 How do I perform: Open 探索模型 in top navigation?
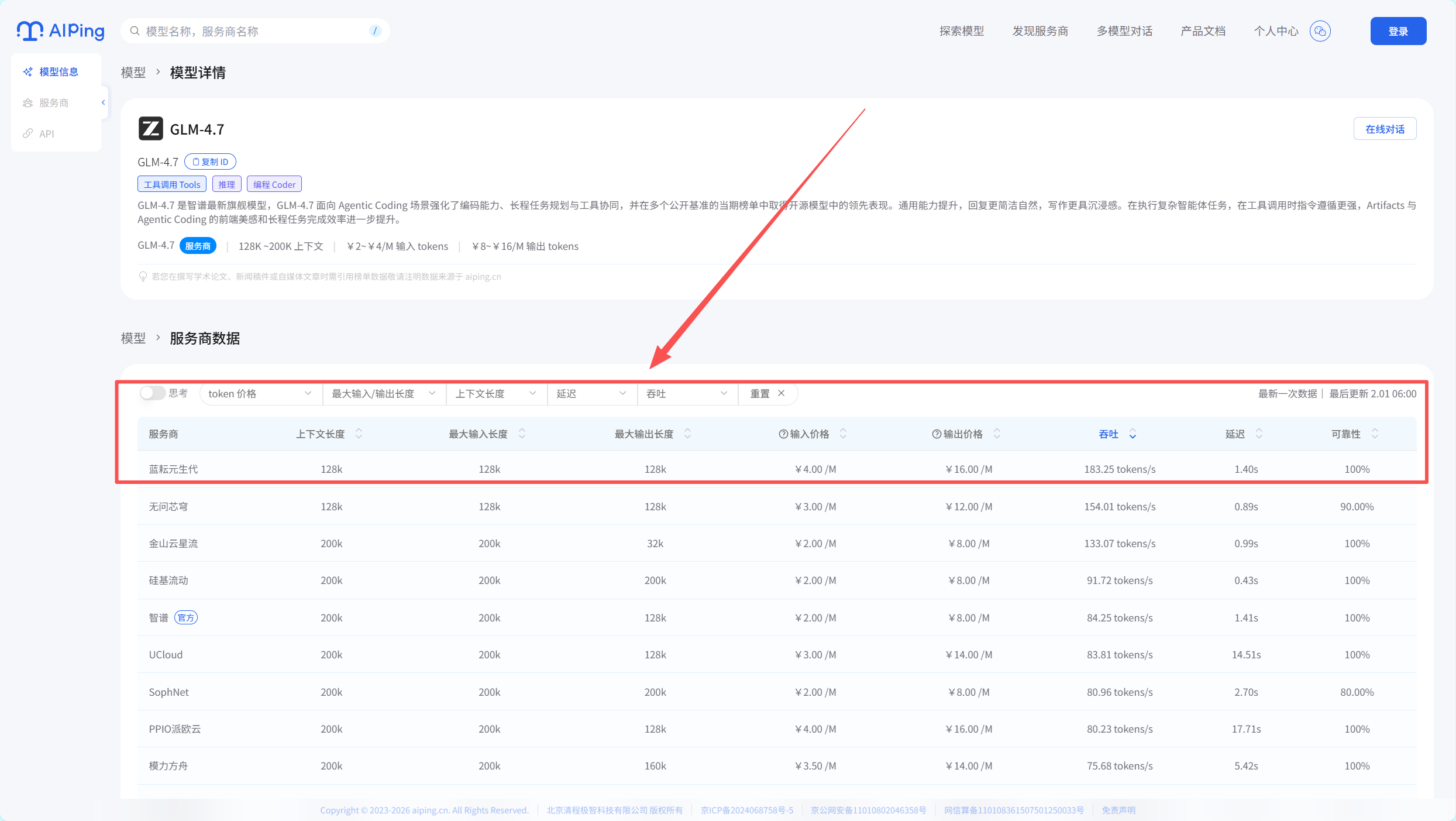click(962, 31)
